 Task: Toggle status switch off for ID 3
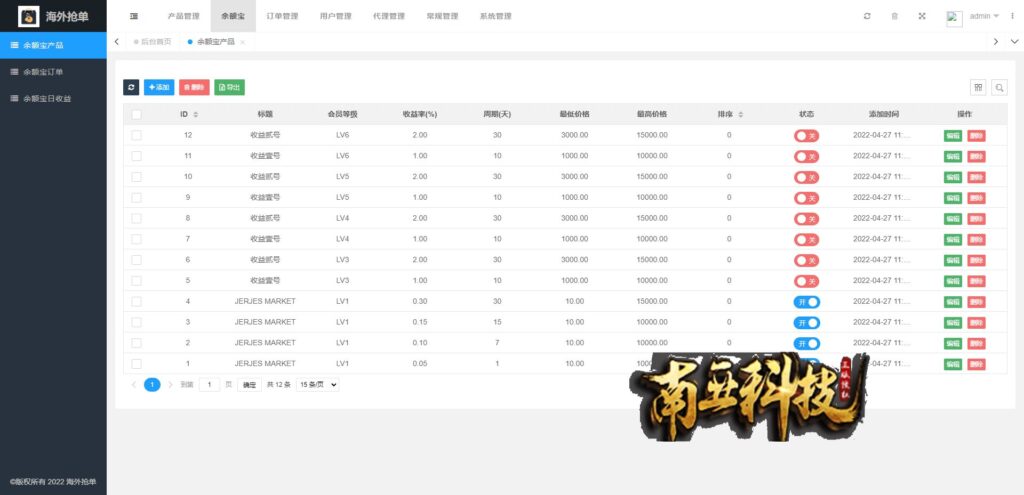point(807,323)
